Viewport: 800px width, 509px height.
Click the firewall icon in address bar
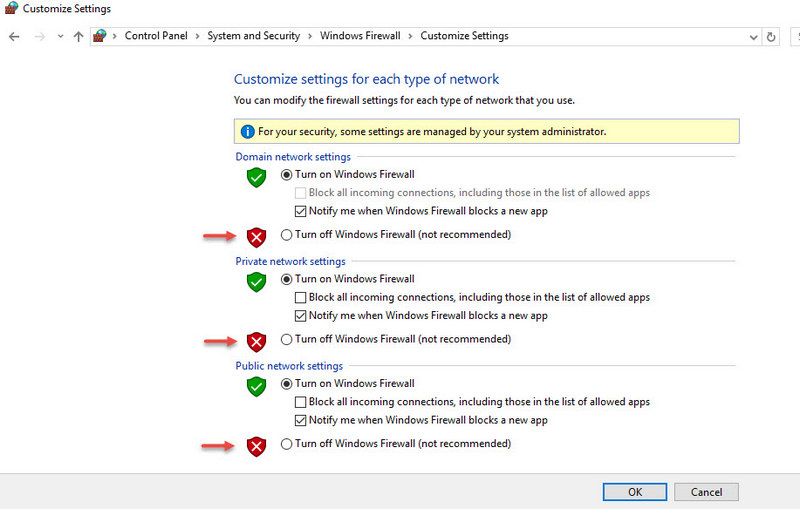click(x=99, y=36)
